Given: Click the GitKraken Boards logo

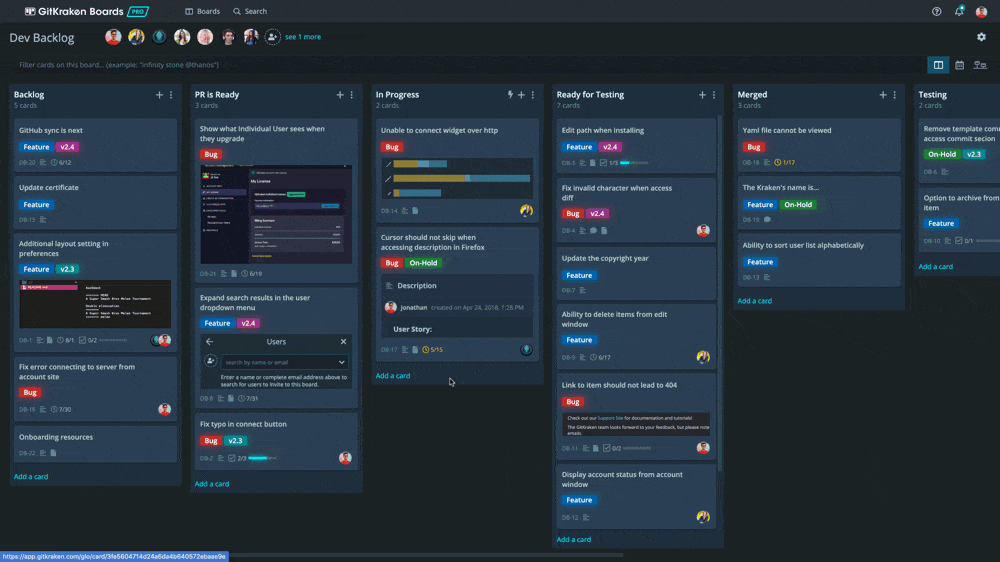Looking at the screenshot, I should coord(87,11).
